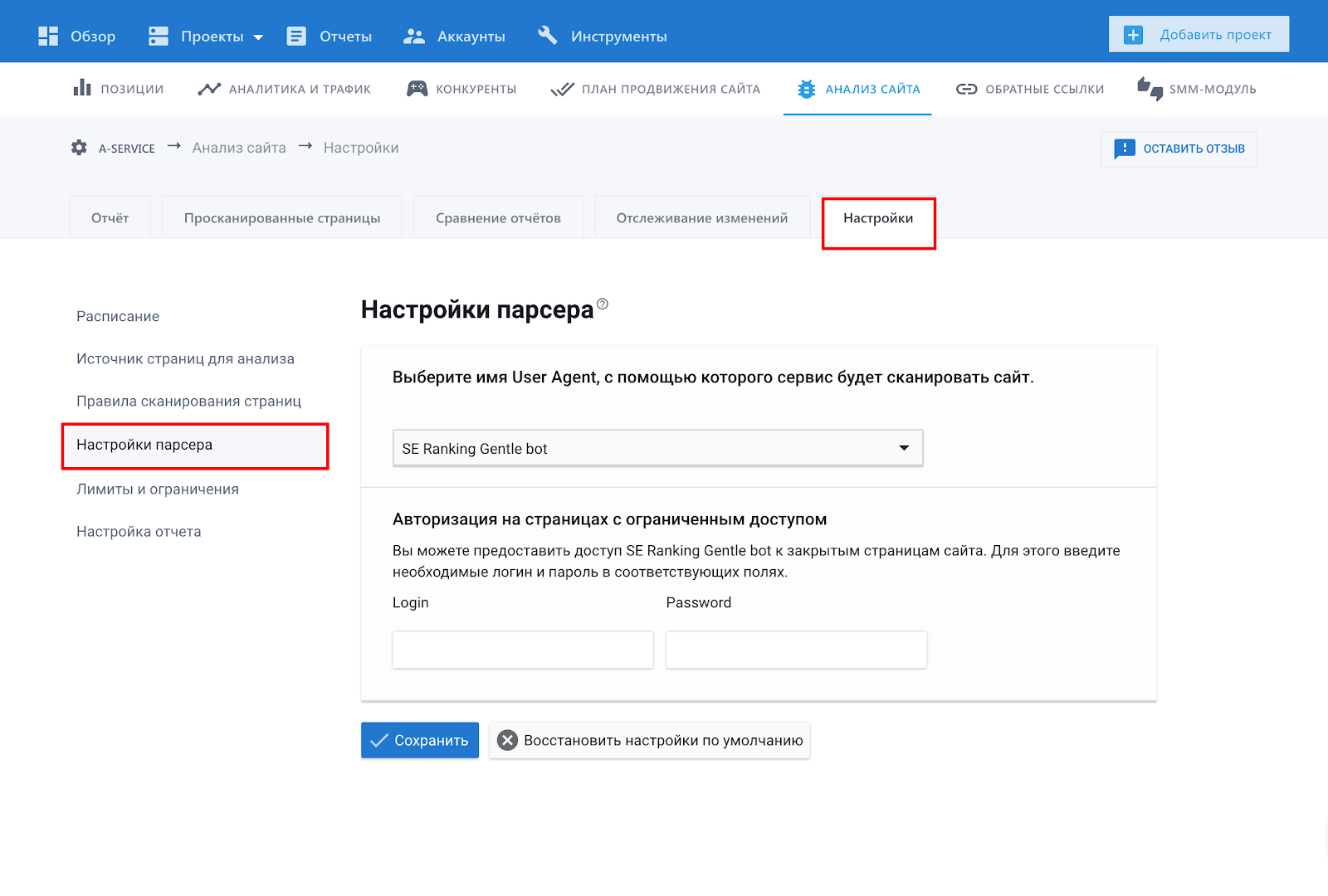The height and width of the screenshot is (896, 1328).
Task: Open Обзор in top menu
Action: [x=77, y=36]
